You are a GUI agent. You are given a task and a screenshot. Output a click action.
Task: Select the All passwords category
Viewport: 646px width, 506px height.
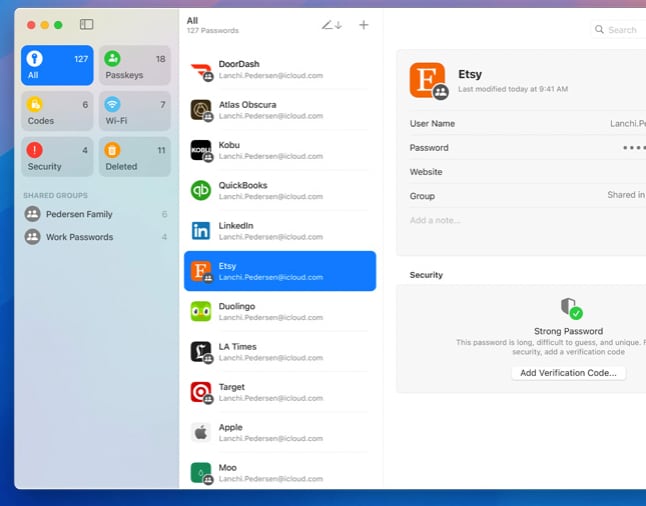click(x=57, y=65)
